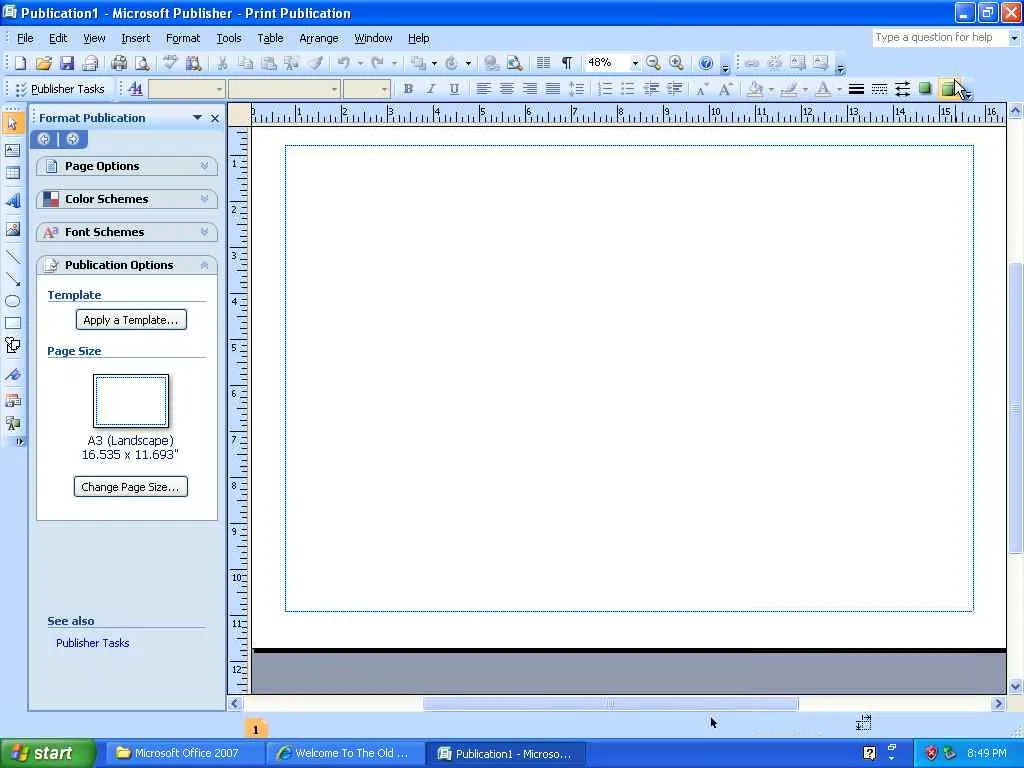Toggle numbered list formatting

point(605,89)
